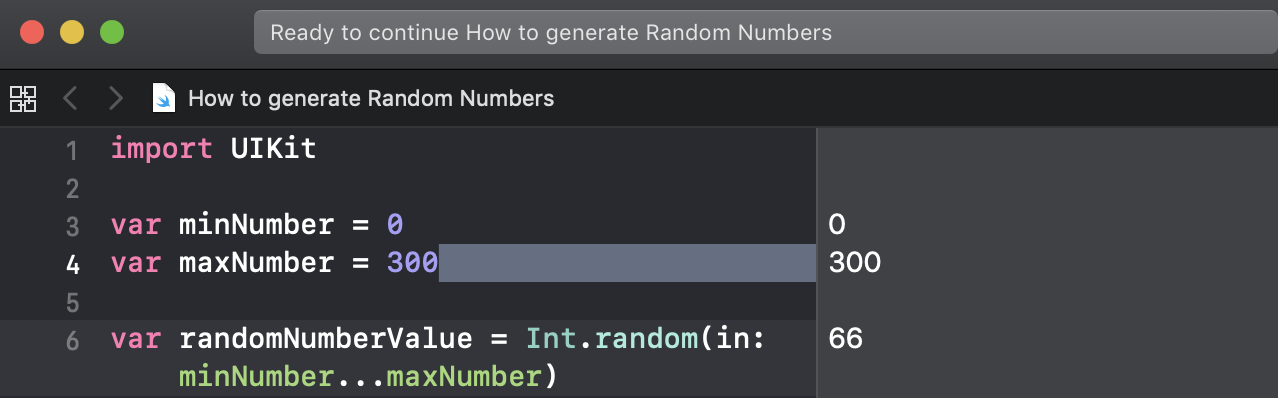This screenshot has width=1278, height=398.
Task: Click the 'minNumber' variable declaration
Action: (256, 225)
